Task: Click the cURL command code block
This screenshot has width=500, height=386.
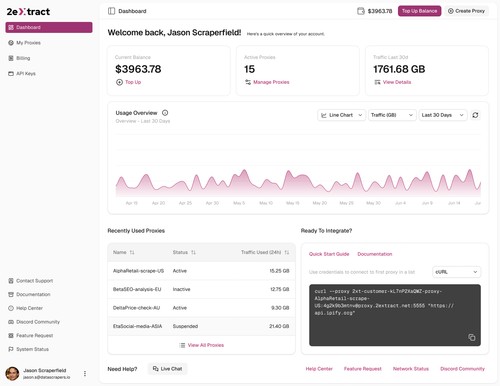Action: 395,315
